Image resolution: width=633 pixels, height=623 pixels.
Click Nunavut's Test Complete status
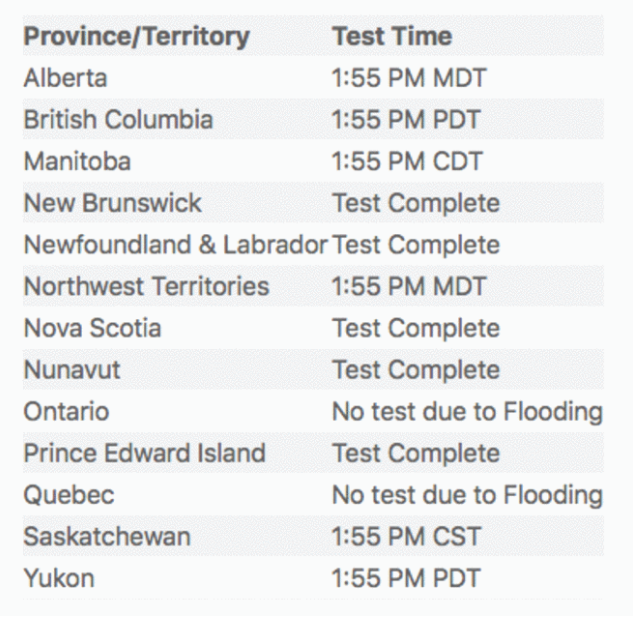tap(416, 370)
